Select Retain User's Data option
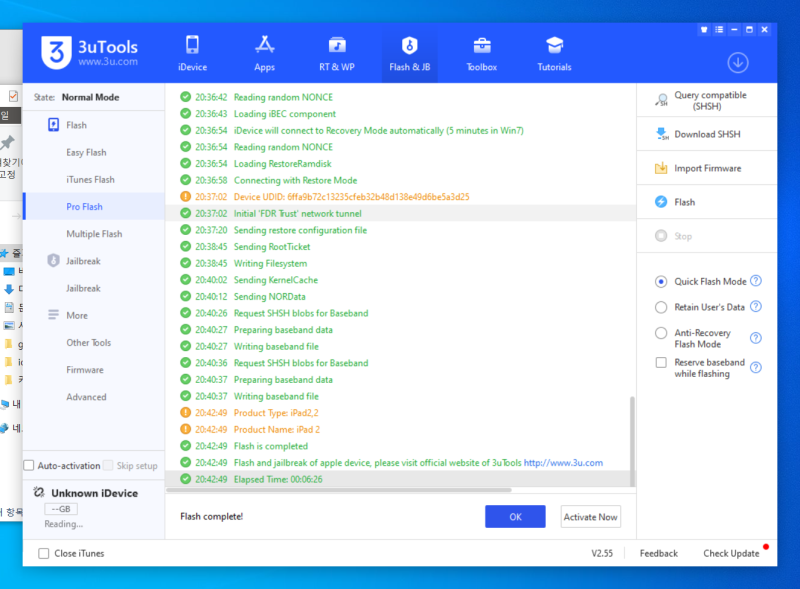 point(661,307)
